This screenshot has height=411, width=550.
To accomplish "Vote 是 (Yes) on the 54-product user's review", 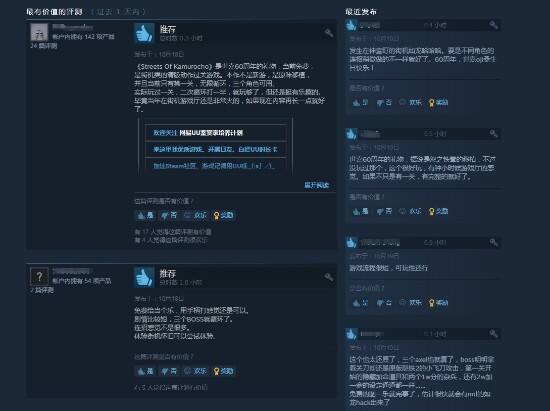I will tap(145, 371).
